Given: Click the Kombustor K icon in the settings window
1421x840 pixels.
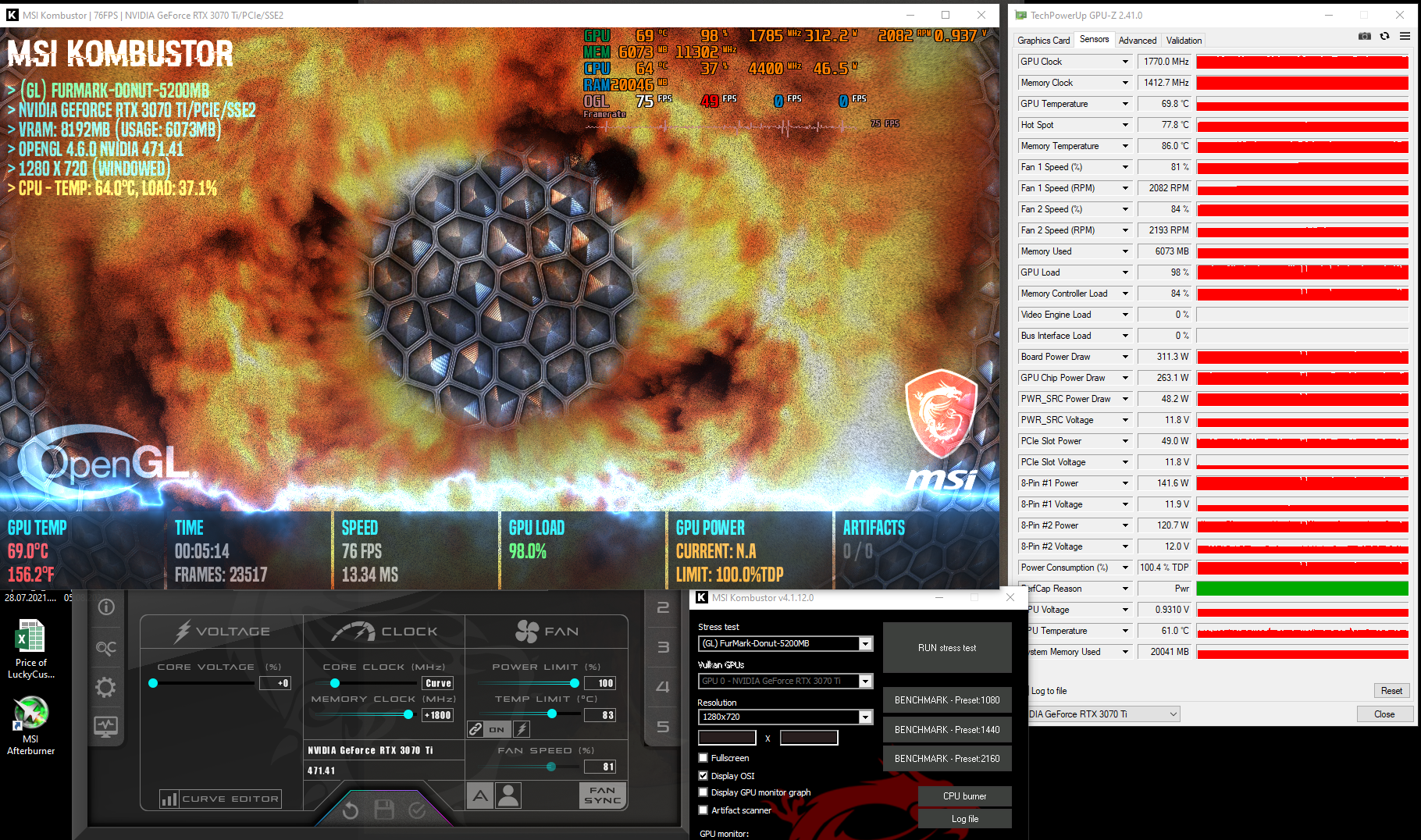Looking at the screenshot, I should click(702, 597).
